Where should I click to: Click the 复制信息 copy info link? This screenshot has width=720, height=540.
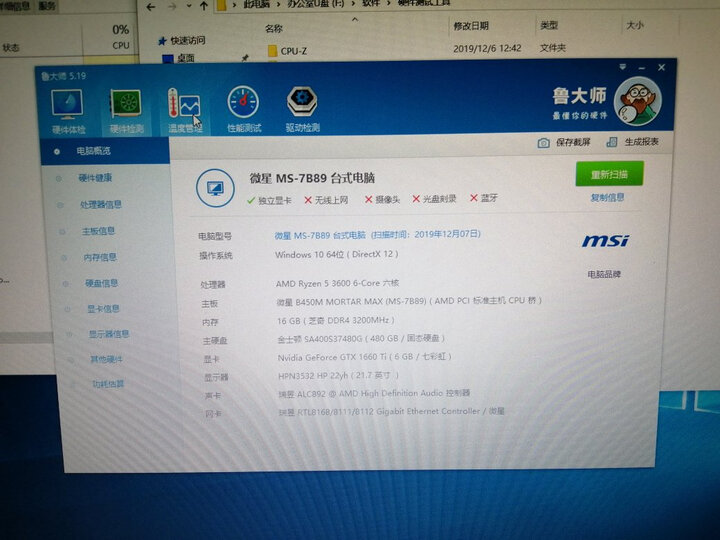click(607, 197)
